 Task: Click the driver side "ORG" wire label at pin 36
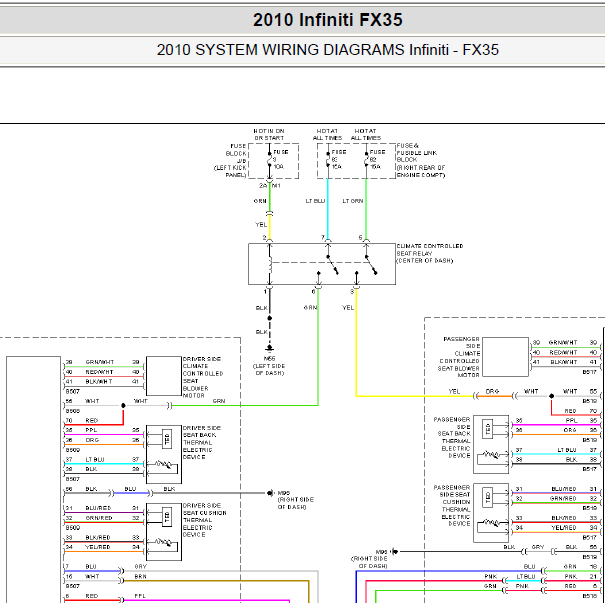point(92,440)
